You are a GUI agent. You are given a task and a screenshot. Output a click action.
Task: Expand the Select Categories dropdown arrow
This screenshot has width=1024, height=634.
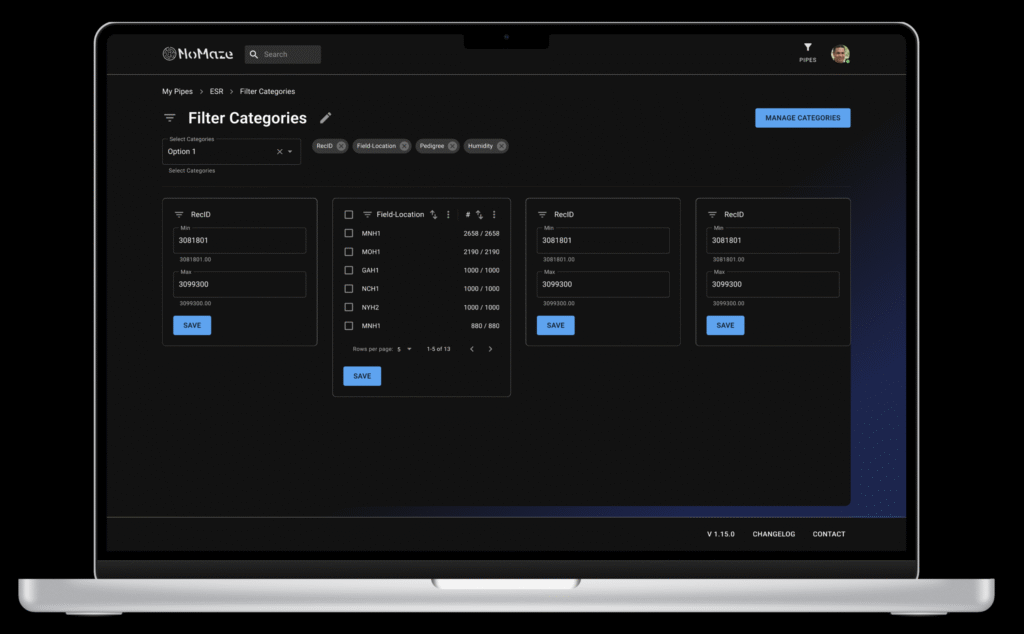coord(290,152)
